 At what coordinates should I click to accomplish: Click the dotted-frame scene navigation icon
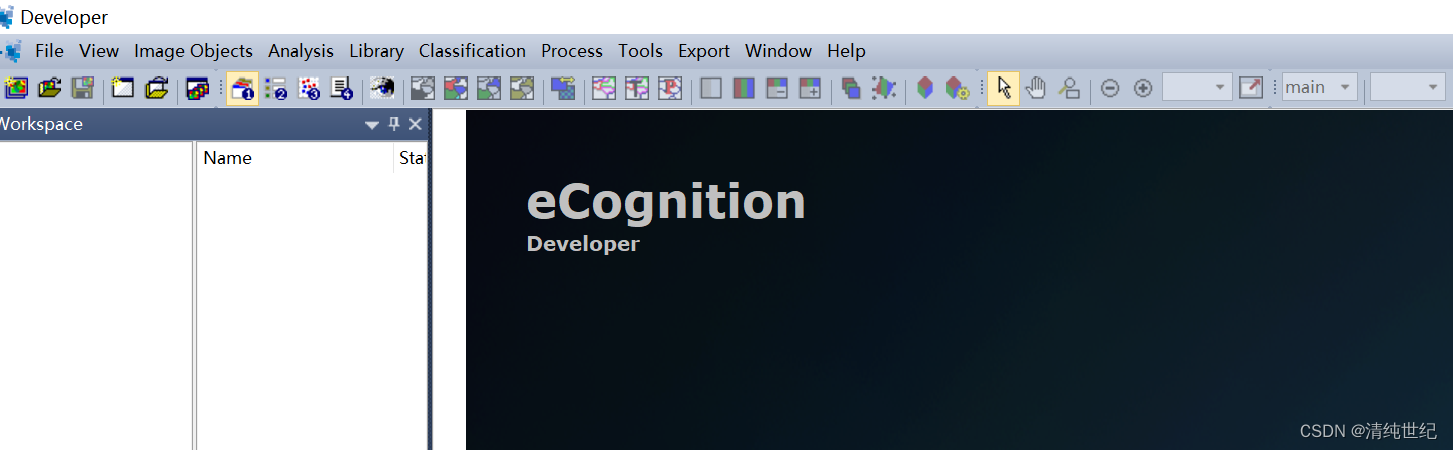(x=884, y=88)
